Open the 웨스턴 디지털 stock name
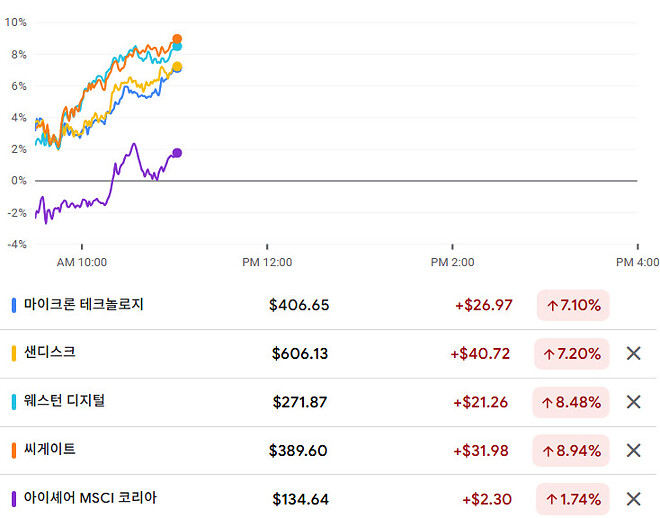Viewport: 660px width, 518px height. coord(64,401)
